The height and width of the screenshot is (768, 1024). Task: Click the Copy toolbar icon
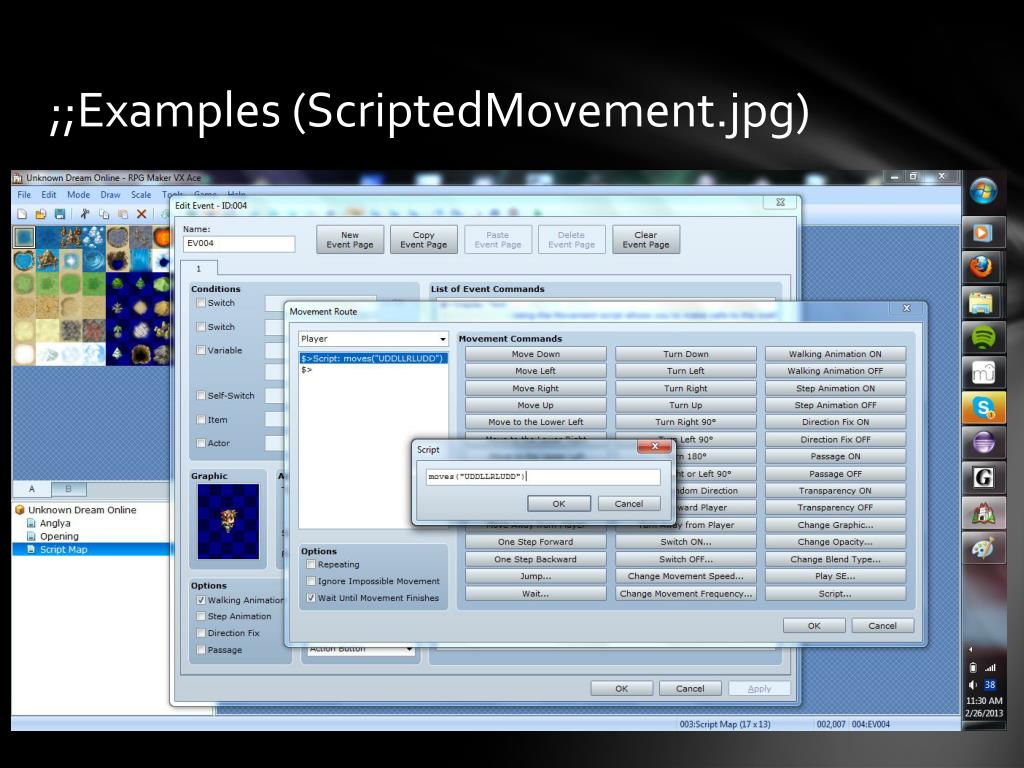point(104,214)
